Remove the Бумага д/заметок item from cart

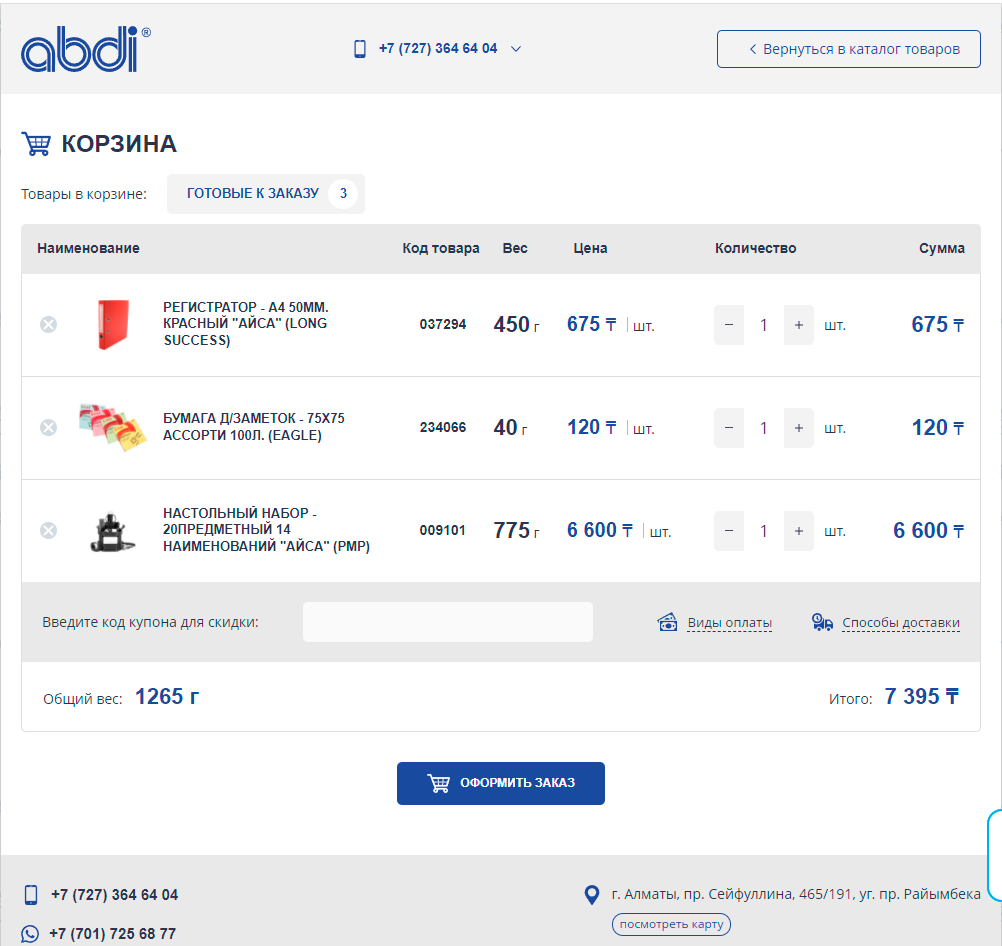tap(48, 428)
